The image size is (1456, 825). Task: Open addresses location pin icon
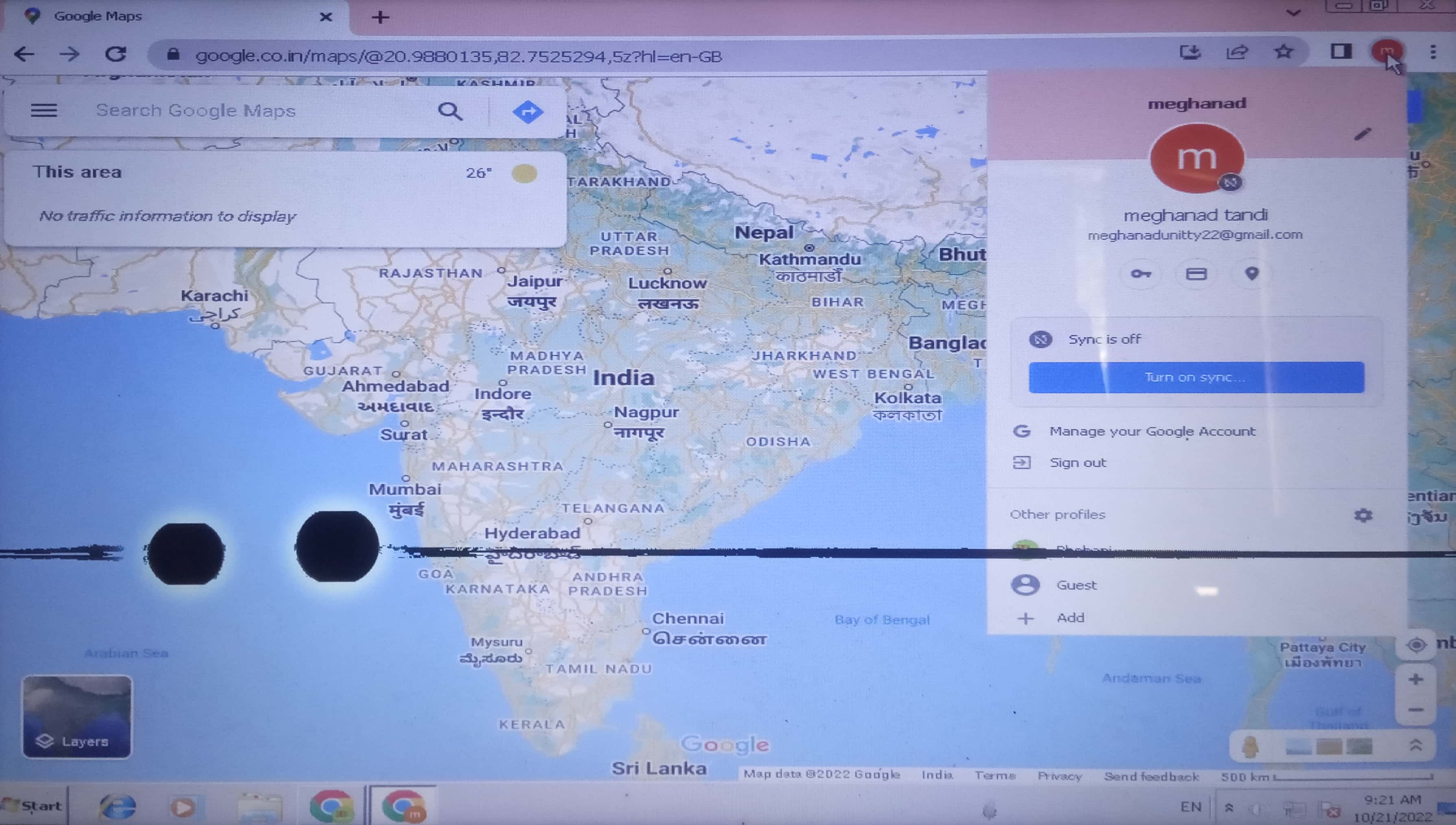pyautogui.click(x=1251, y=274)
